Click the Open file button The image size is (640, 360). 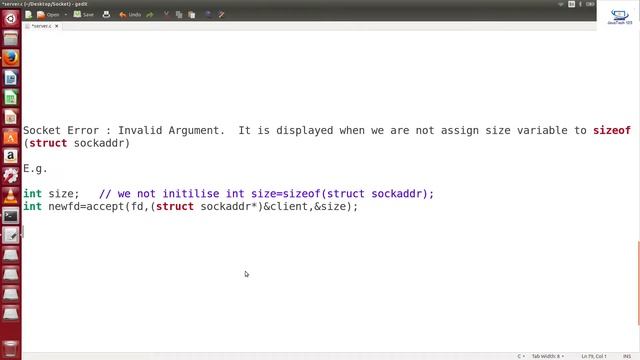point(48,15)
